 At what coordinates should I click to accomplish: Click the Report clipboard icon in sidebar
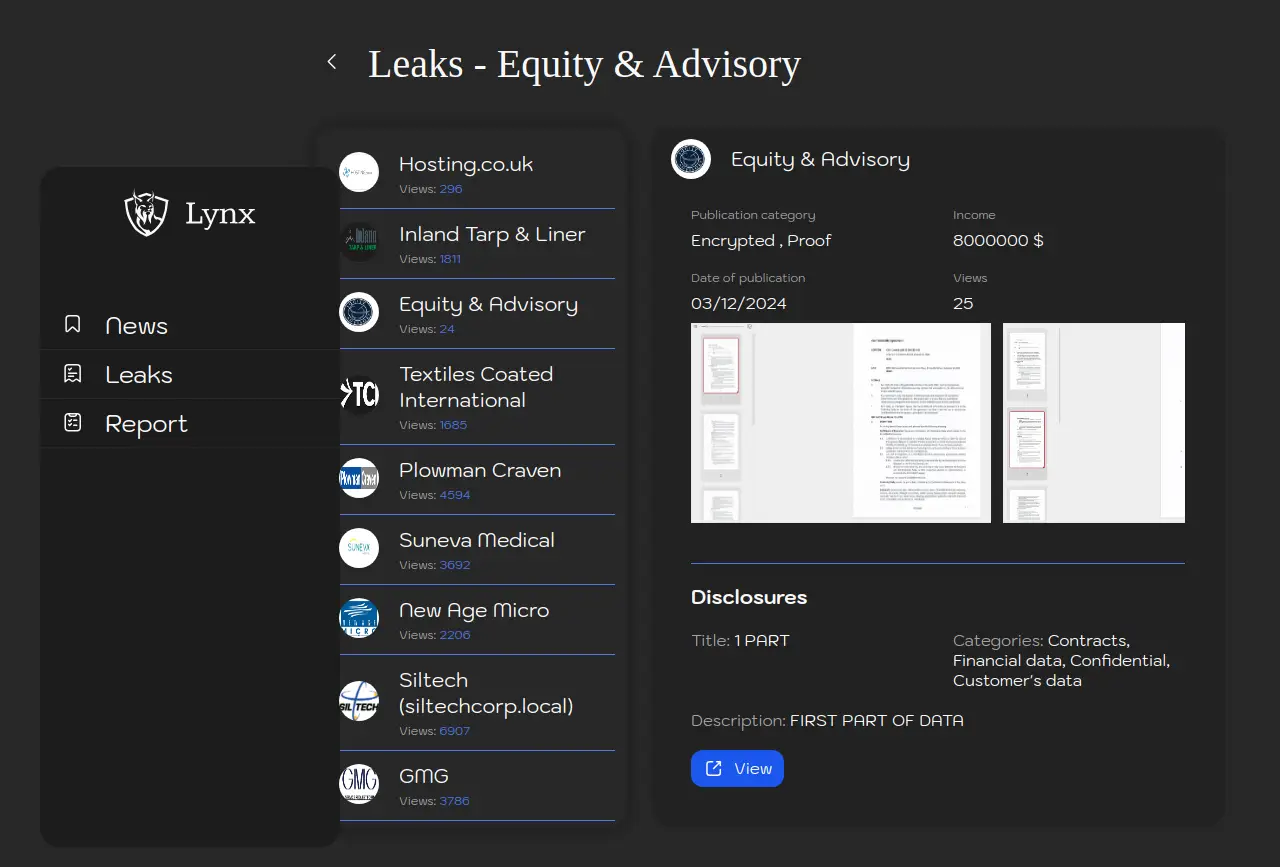(x=73, y=423)
